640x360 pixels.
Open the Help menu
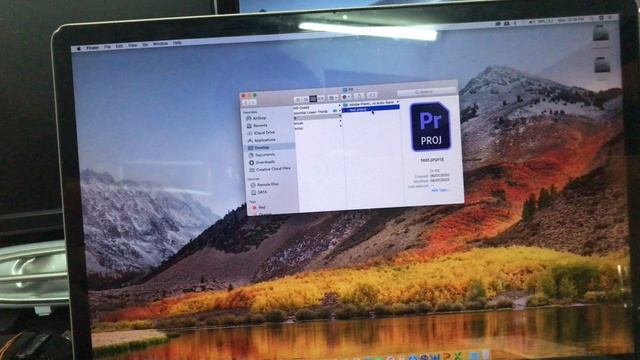177,43
